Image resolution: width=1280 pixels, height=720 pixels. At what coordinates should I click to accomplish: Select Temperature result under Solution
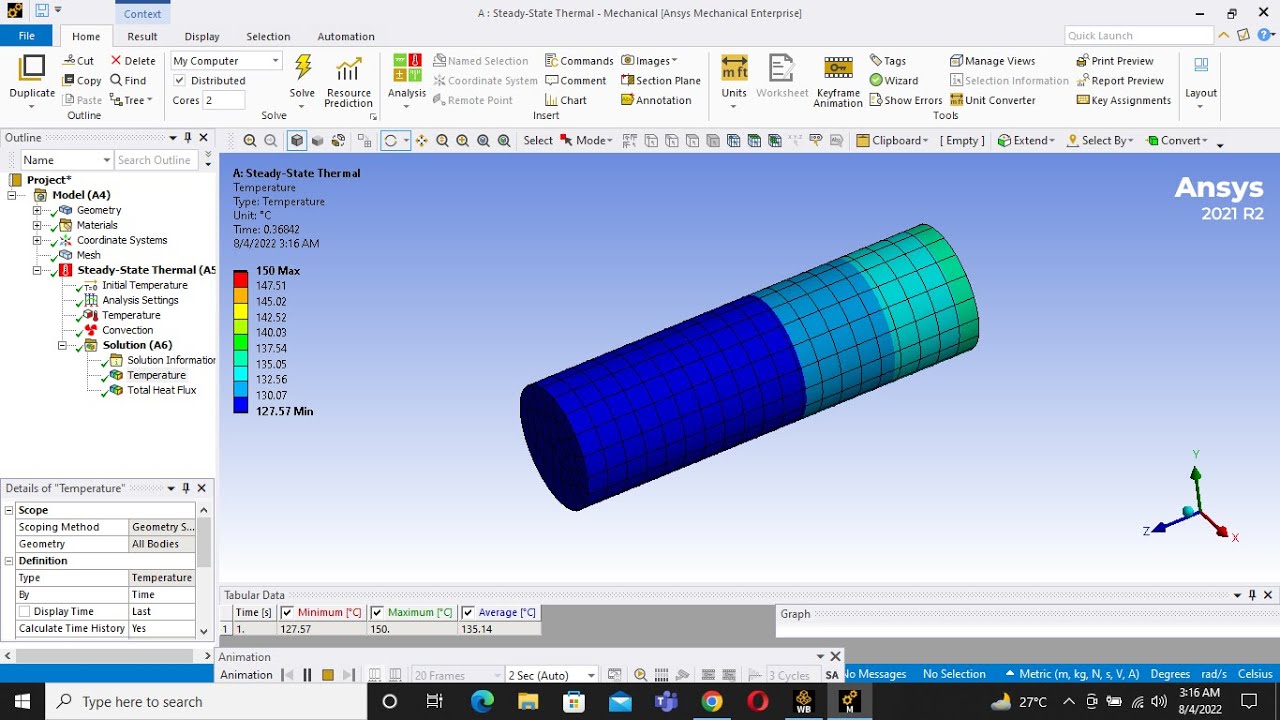point(156,375)
